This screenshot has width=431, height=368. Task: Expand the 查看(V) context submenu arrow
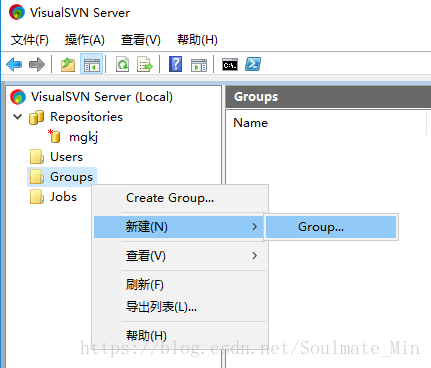coord(255,256)
